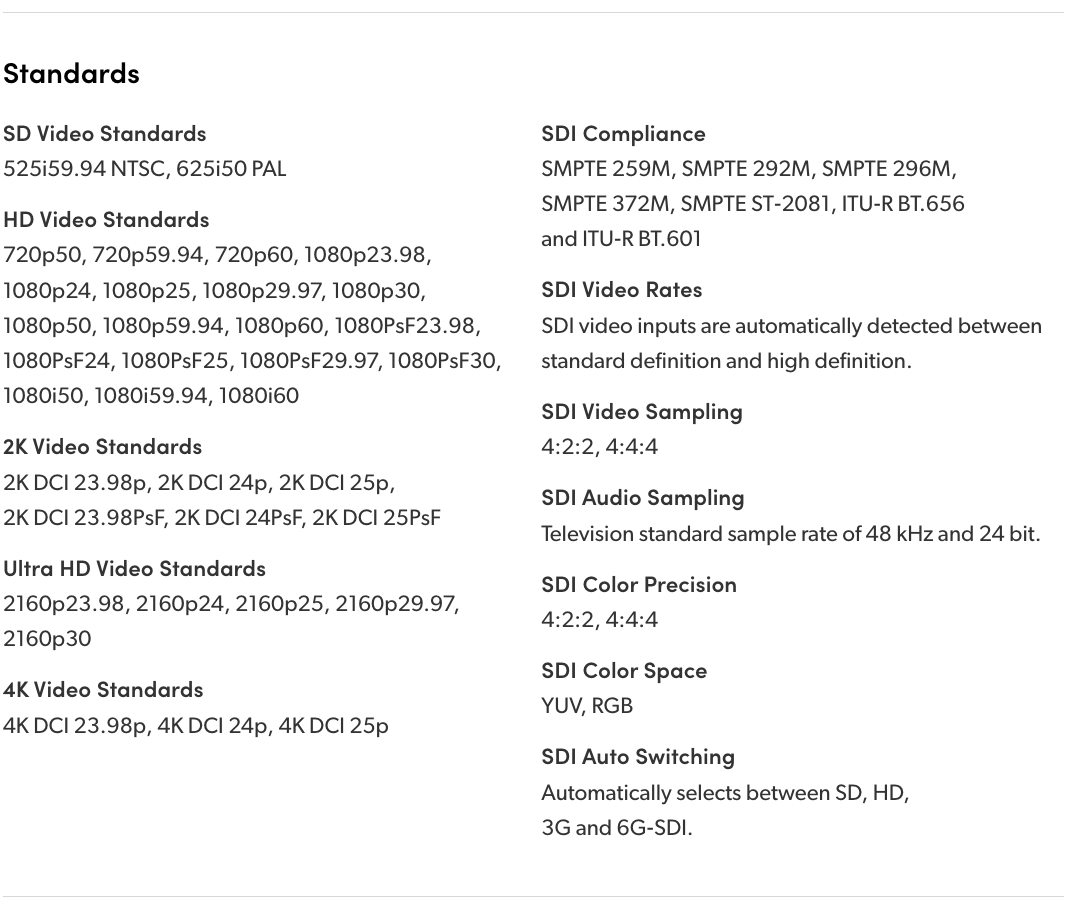
Task: Click the SDI Video Sampling heading
Action: point(641,411)
